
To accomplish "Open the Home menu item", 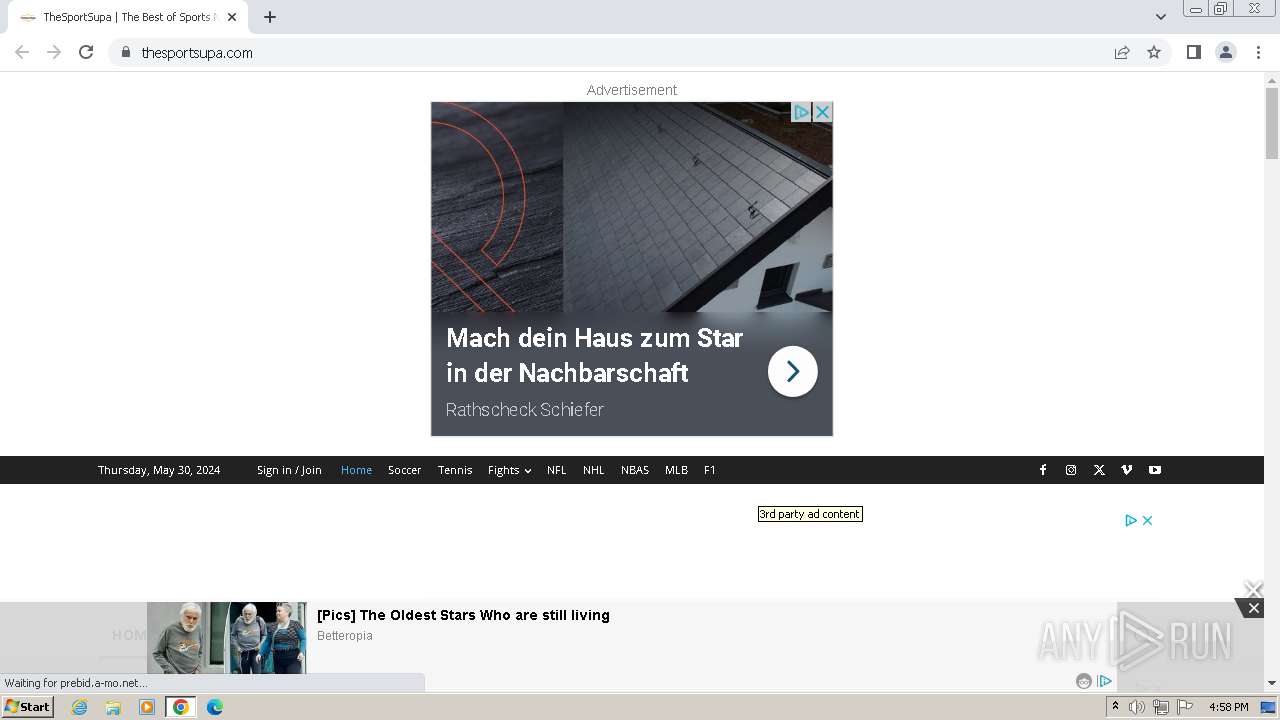I will 356,470.
